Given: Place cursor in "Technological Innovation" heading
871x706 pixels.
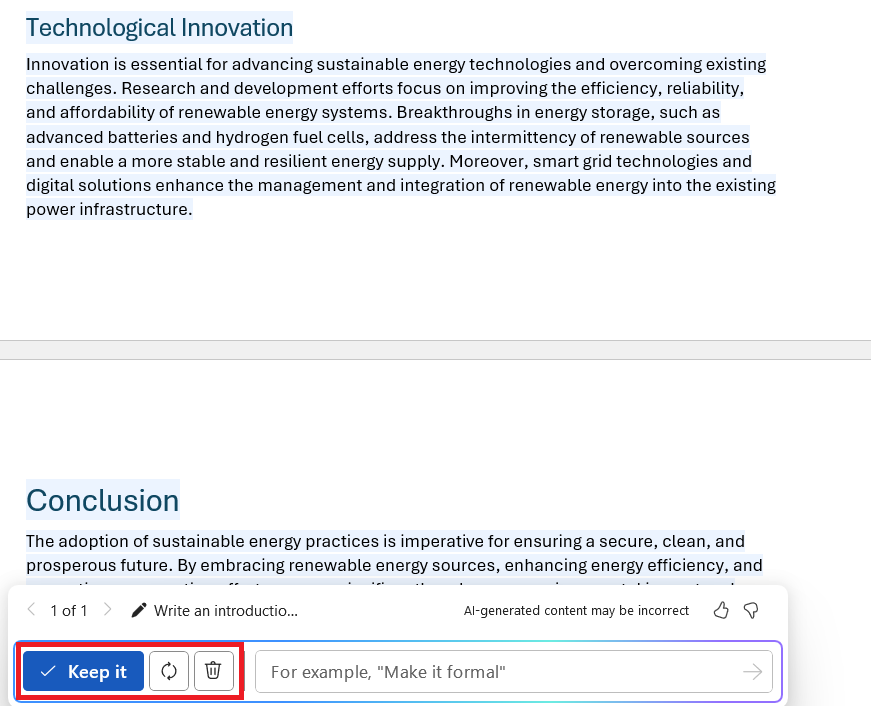Looking at the screenshot, I should 159,27.
